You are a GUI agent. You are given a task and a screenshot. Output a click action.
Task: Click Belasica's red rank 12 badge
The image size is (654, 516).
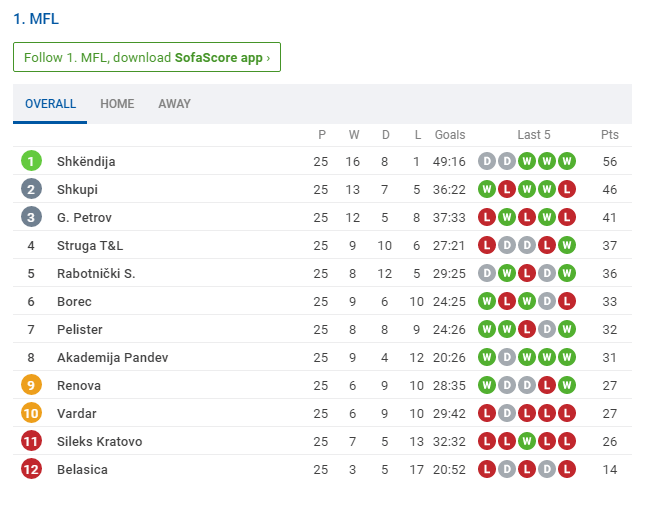[x=31, y=469]
